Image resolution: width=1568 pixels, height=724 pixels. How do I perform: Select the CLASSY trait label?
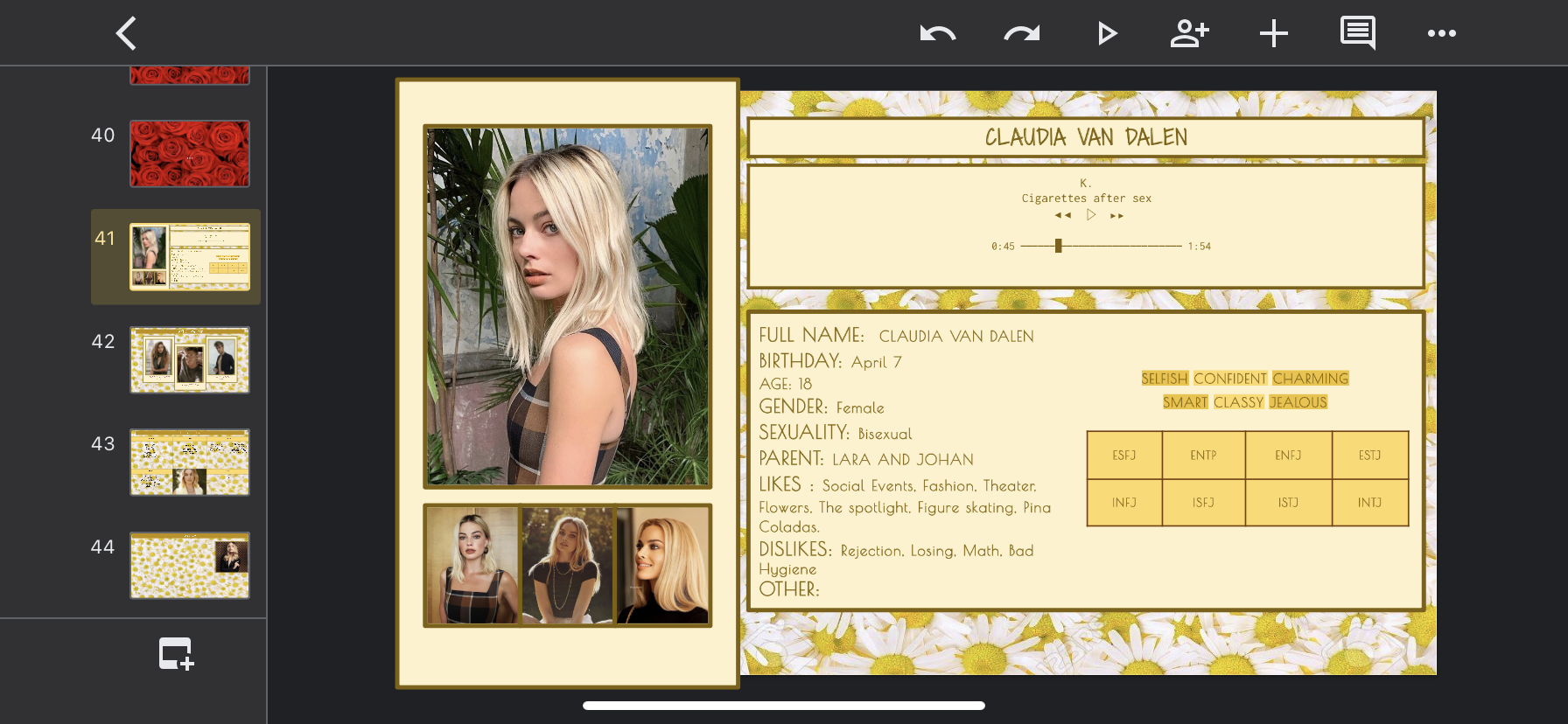click(1239, 402)
